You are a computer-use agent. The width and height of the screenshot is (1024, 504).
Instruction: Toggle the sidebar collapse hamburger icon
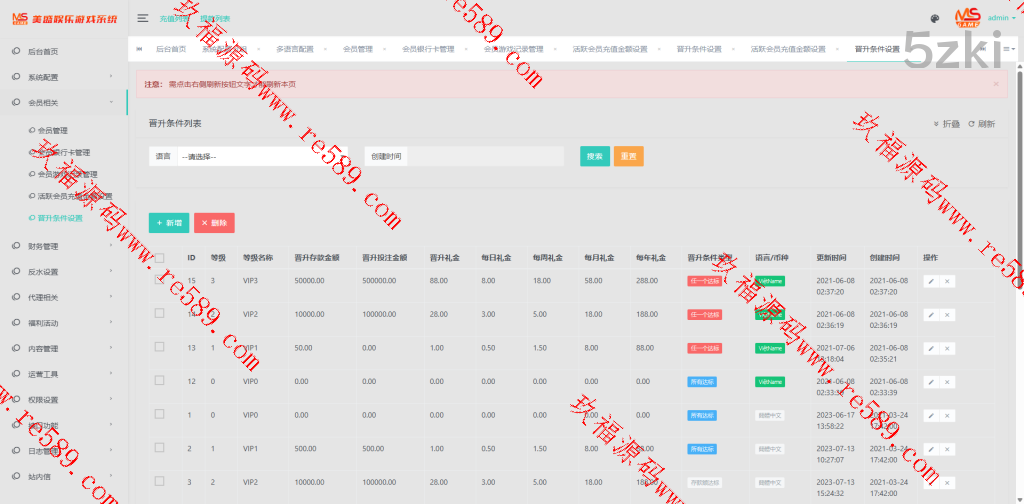click(143, 18)
